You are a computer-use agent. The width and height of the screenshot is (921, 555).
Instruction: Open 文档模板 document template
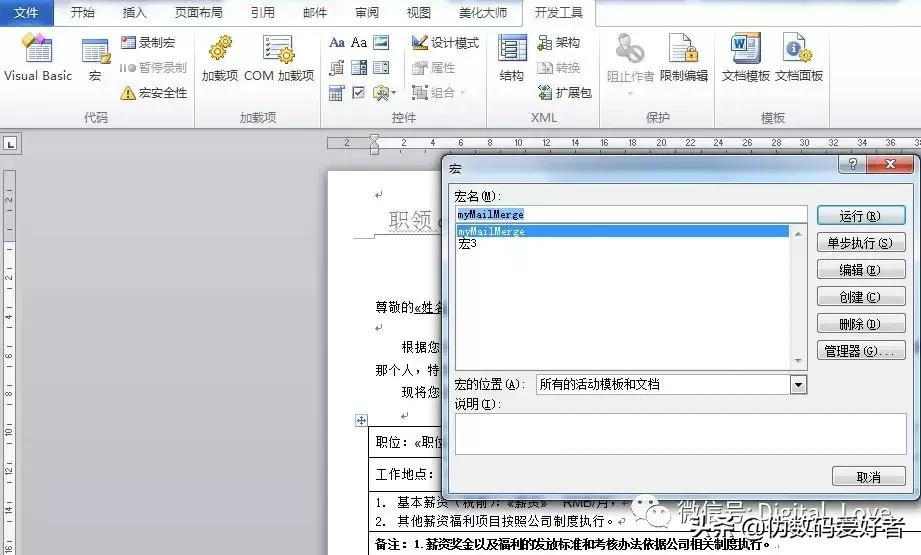pos(745,58)
